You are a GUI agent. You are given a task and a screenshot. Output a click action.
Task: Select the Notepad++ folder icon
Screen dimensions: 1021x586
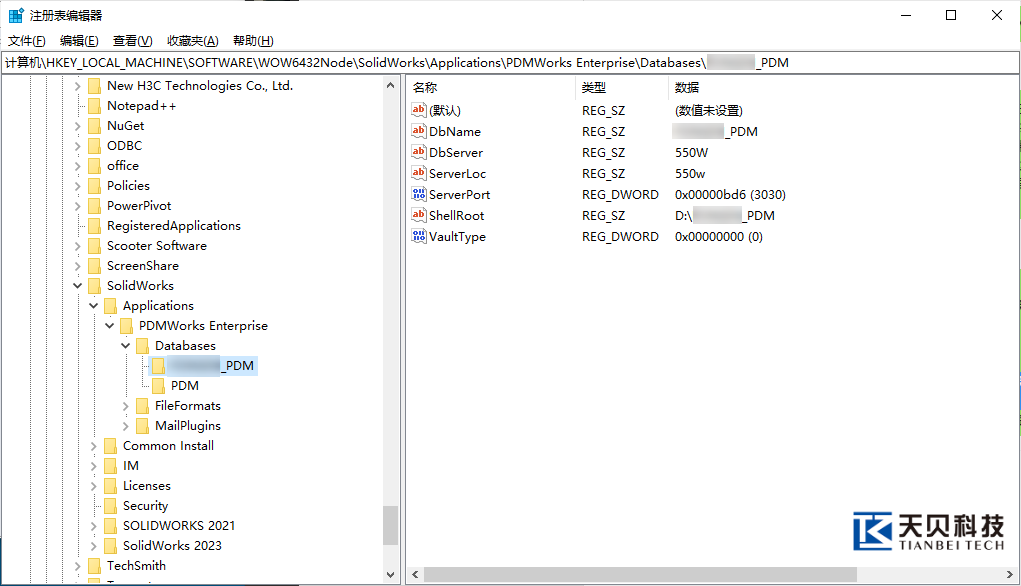pyautogui.click(x=95, y=106)
